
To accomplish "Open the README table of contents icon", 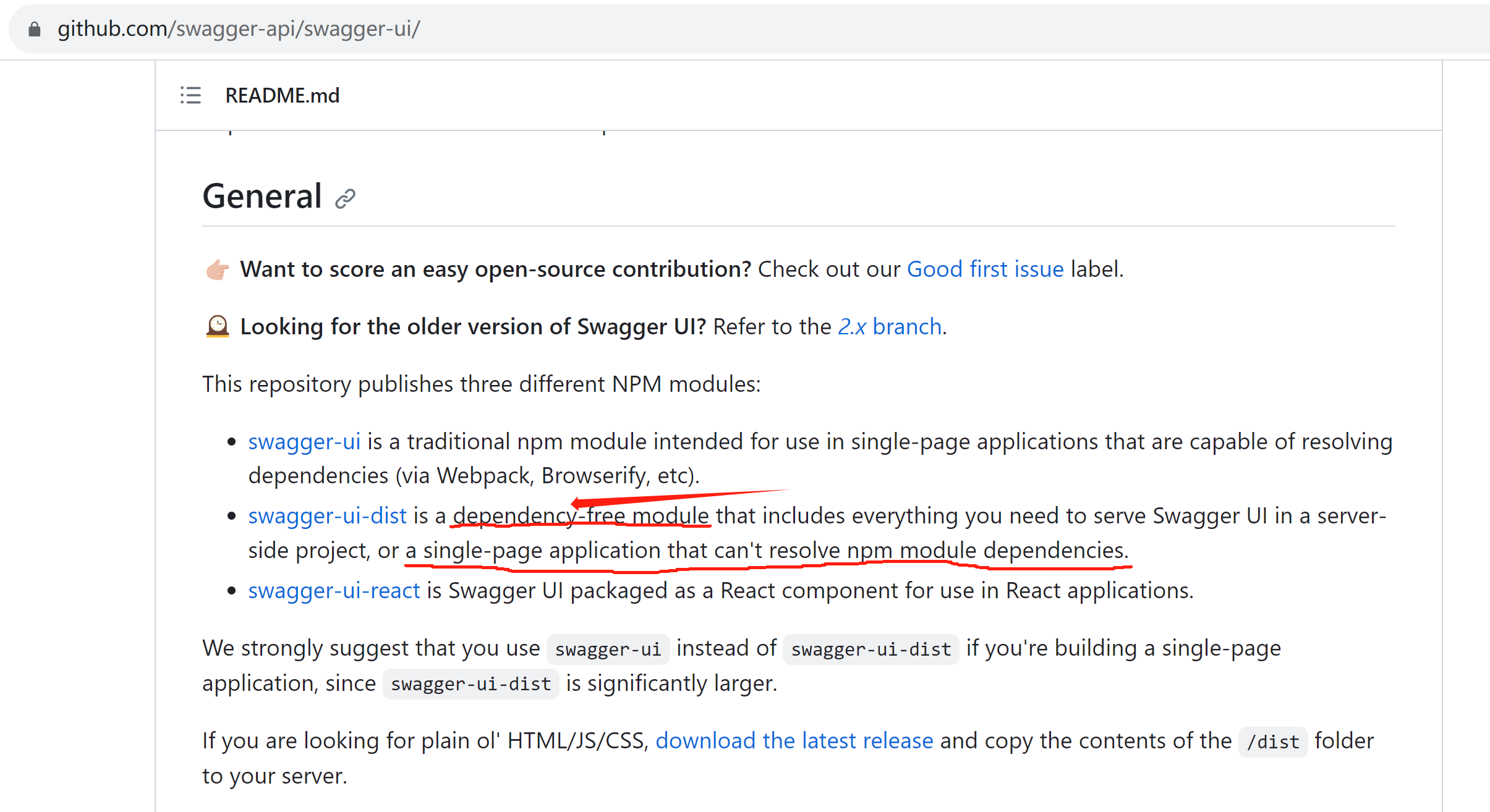I will [x=190, y=95].
